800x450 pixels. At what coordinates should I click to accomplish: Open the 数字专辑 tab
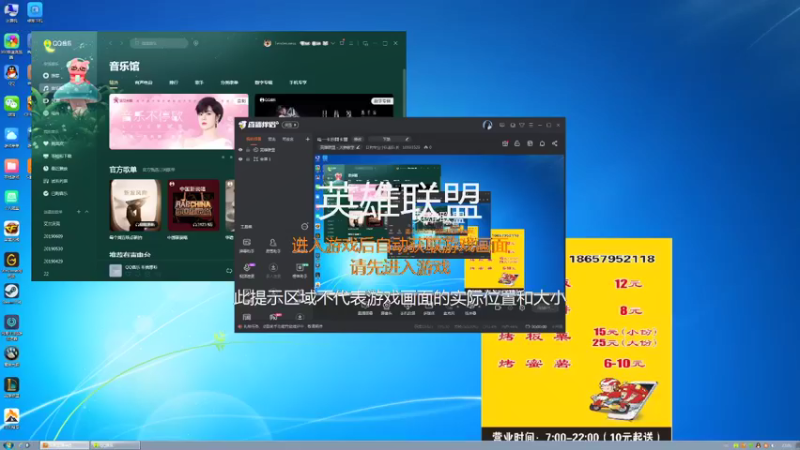pyautogui.click(x=264, y=82)
